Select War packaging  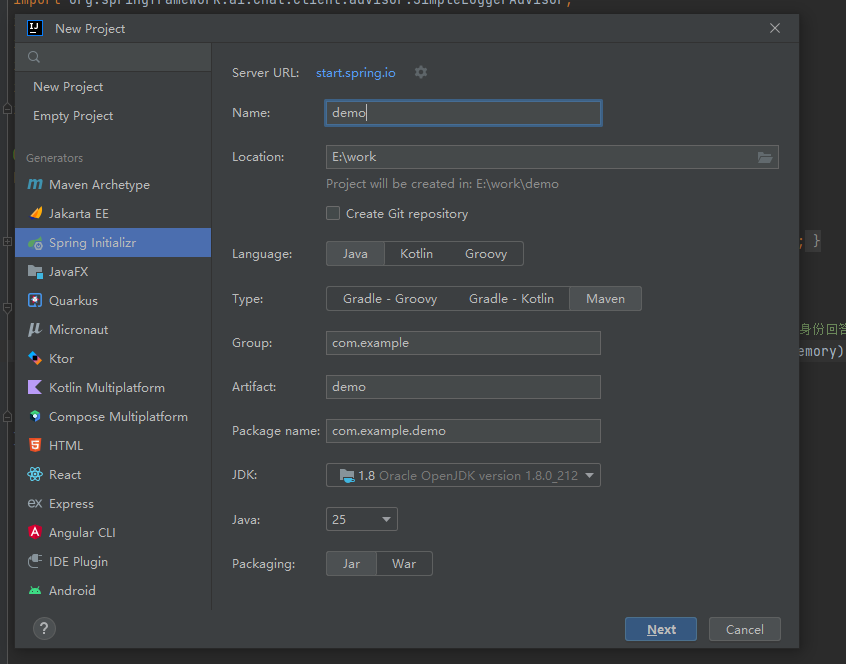404,564
